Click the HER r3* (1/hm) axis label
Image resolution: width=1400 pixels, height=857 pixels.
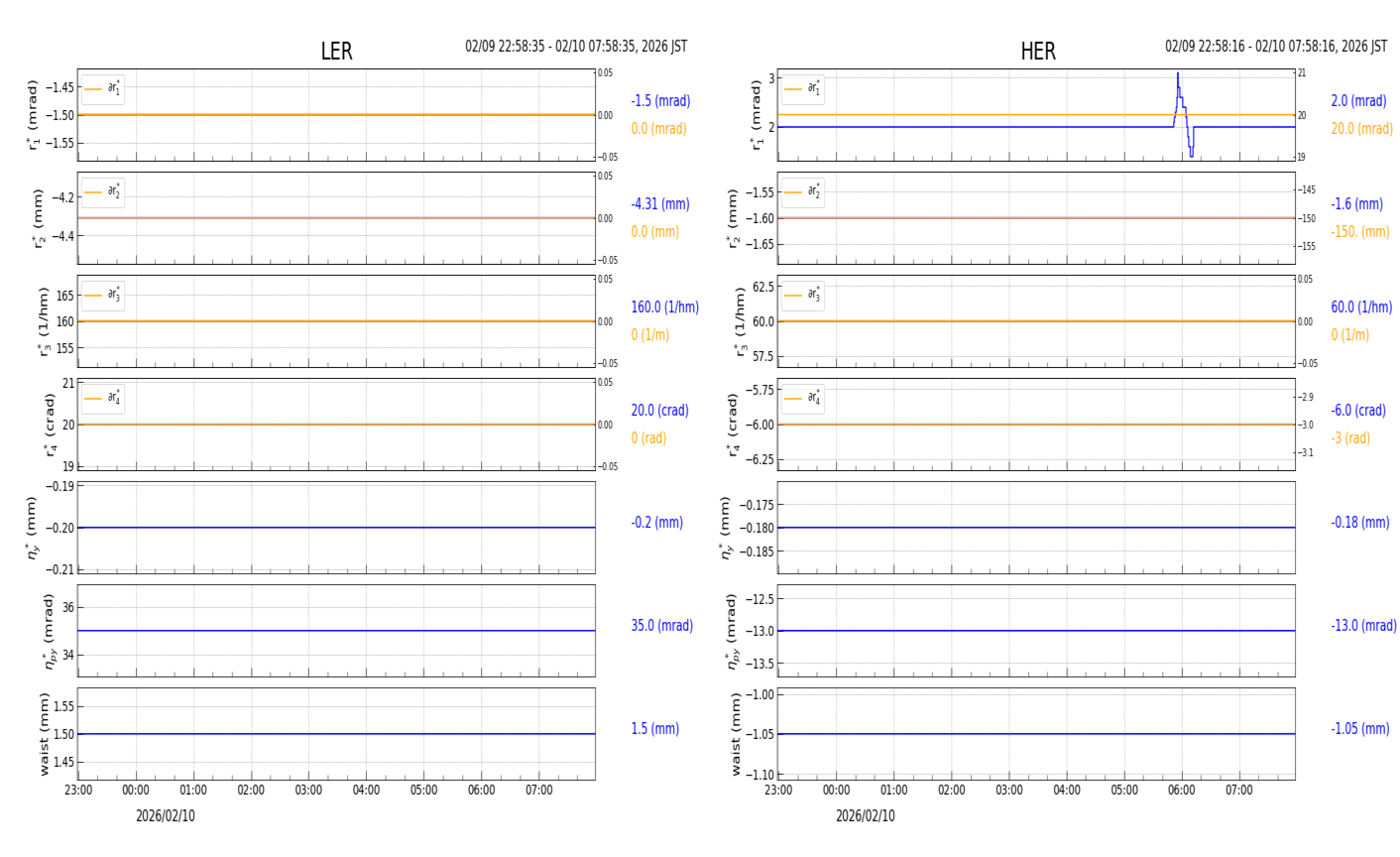pos(739,321)
